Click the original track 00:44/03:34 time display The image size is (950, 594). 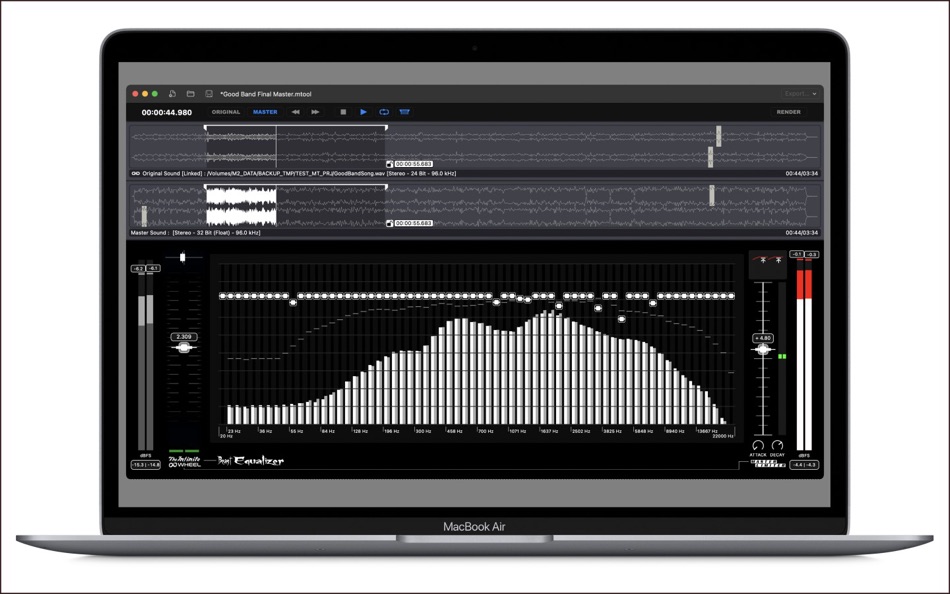click(802, 173)
